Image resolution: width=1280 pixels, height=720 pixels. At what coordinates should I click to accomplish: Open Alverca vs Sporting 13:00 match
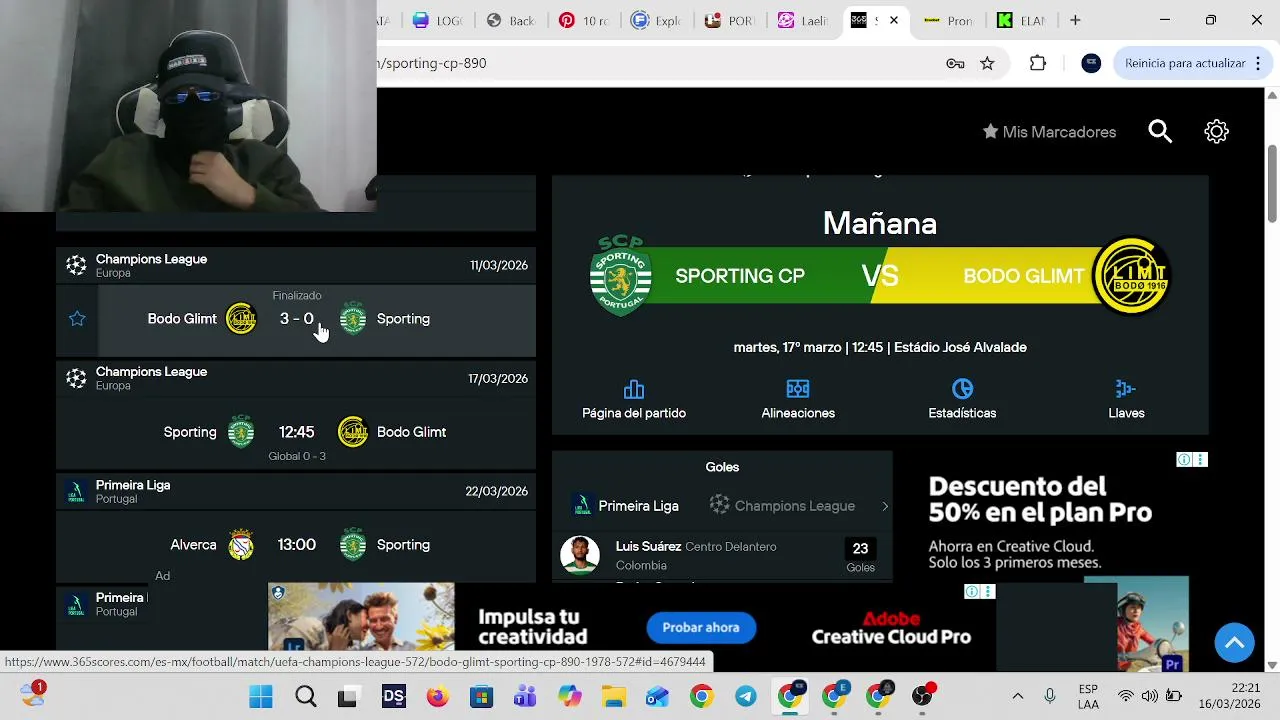tap(296, 545)
